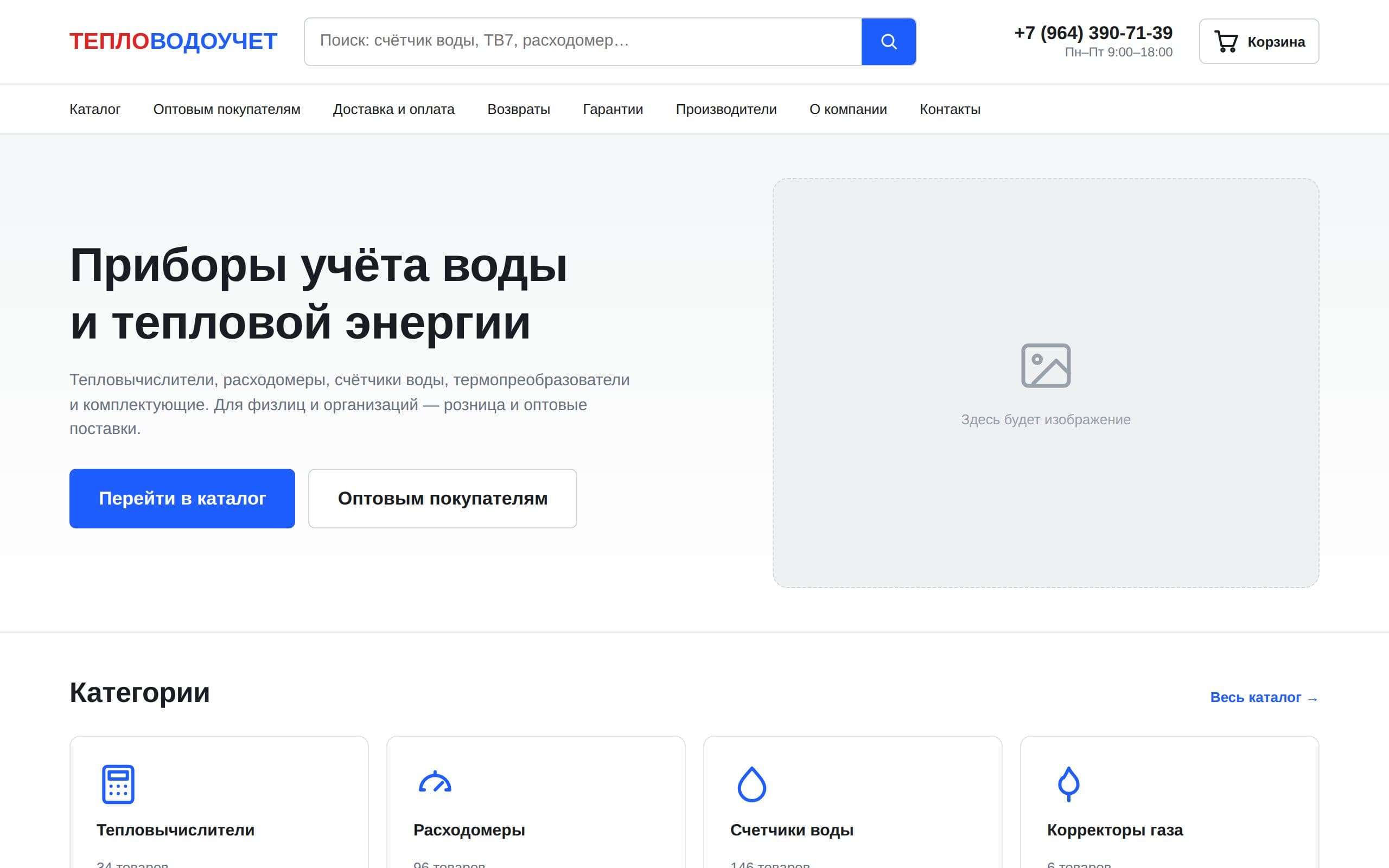The image size is (1389, 868).
Task: Click the Приборы учёта воды headline
Action: 318,266
